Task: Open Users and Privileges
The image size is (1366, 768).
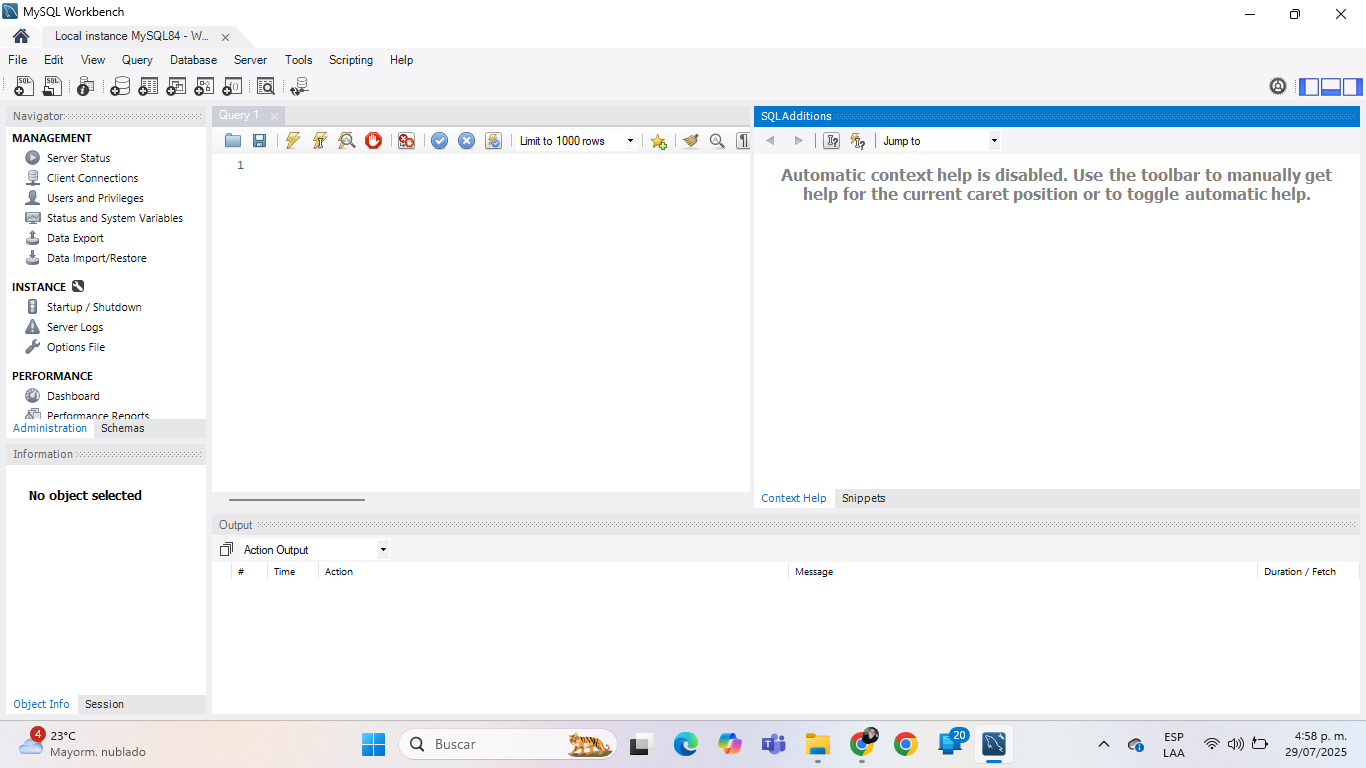Action: point(95,198)
